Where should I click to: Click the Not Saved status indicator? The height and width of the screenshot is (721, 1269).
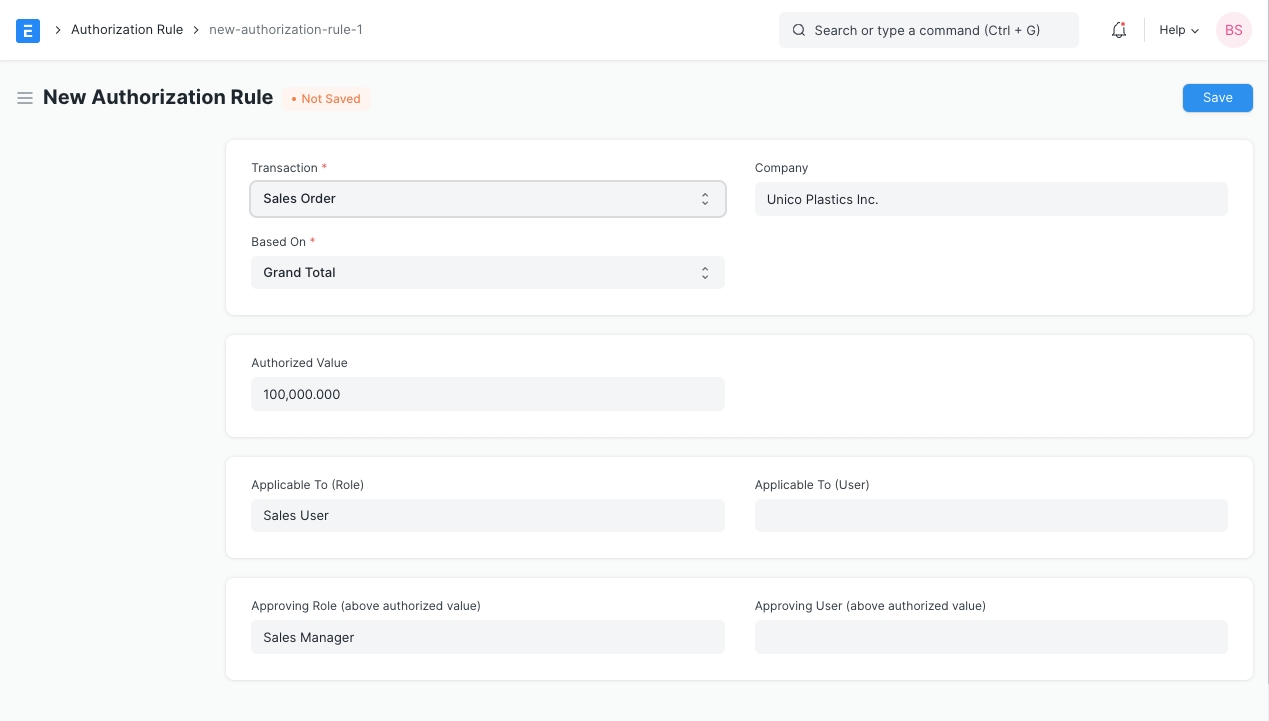326,99
